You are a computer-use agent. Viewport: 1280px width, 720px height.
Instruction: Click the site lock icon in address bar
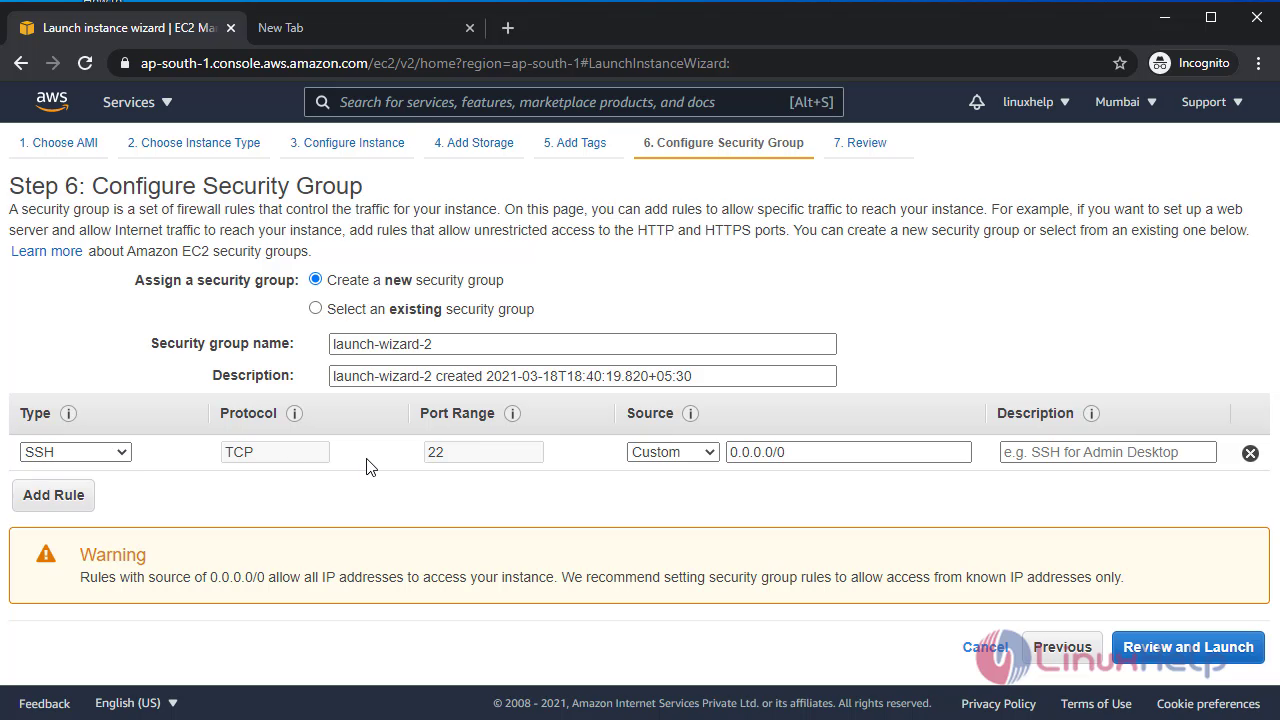[124, 63]
